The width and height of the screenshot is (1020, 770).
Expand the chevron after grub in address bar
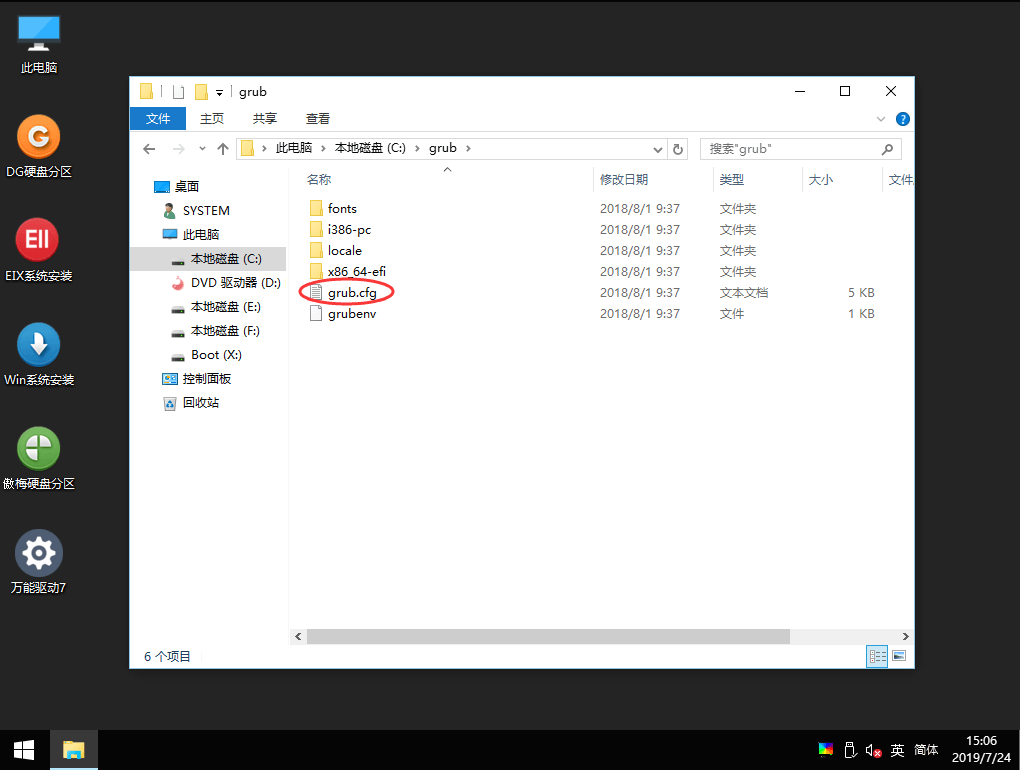click(468, 148)
